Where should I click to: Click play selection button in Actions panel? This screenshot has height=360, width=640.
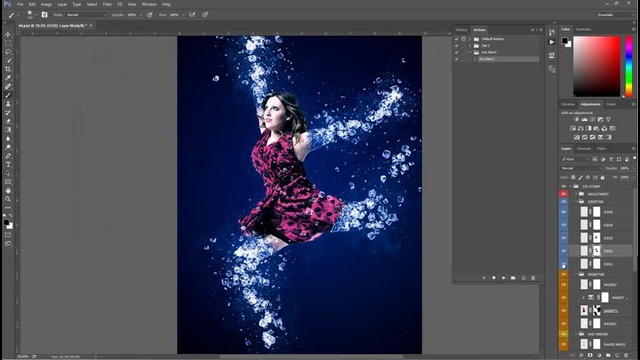(503, 278)
